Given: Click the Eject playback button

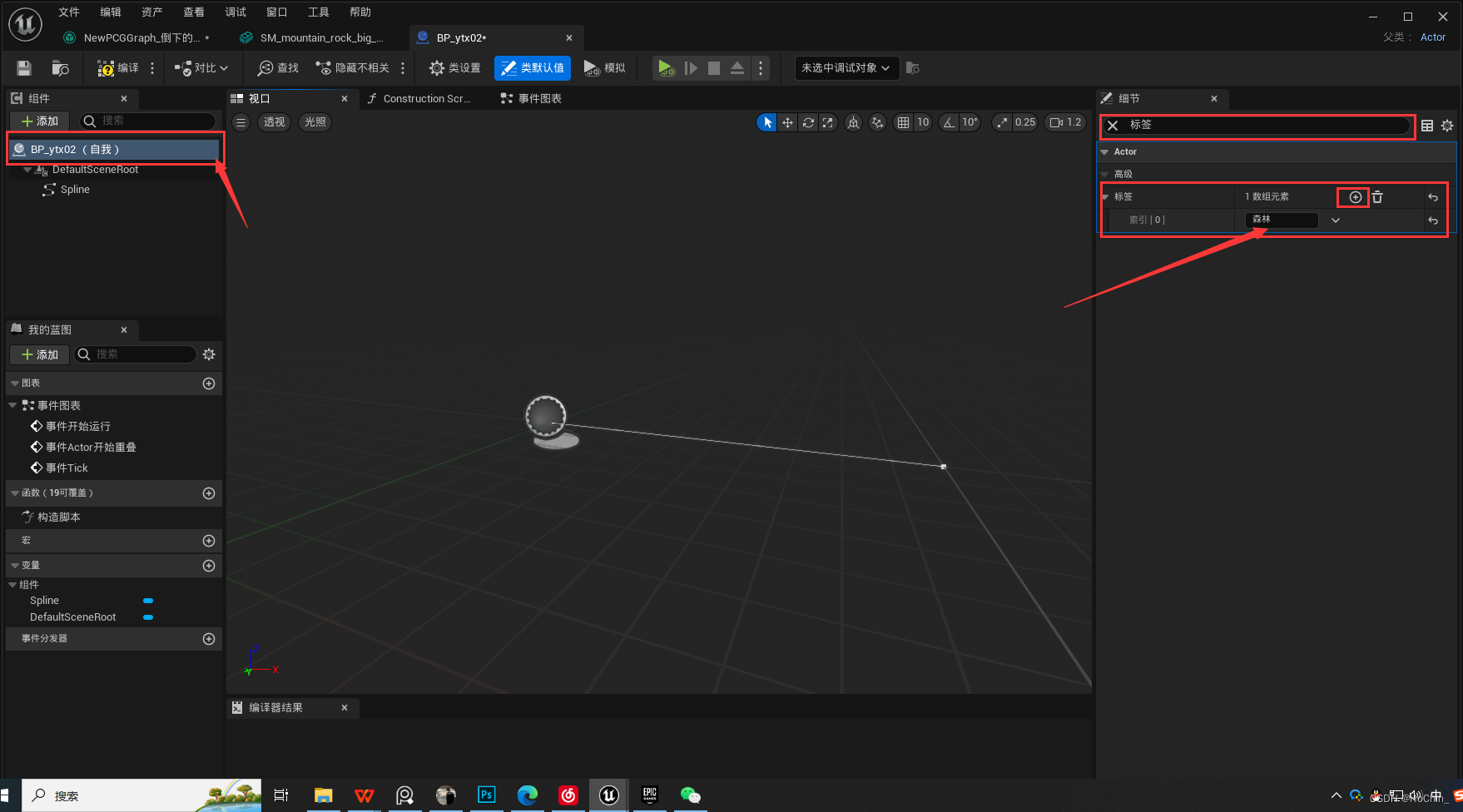Looking at the screenshot, I should pos(737,68).
